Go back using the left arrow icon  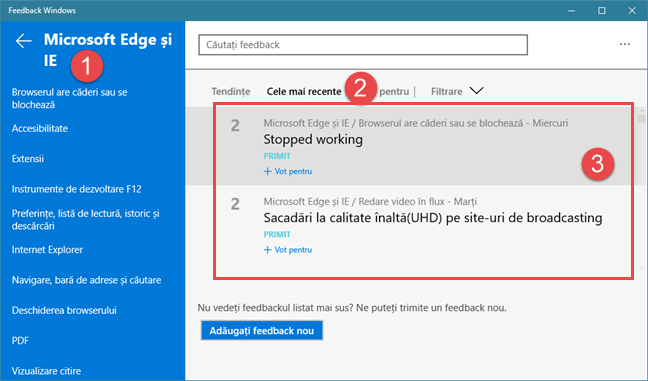[x=24, y=41]
